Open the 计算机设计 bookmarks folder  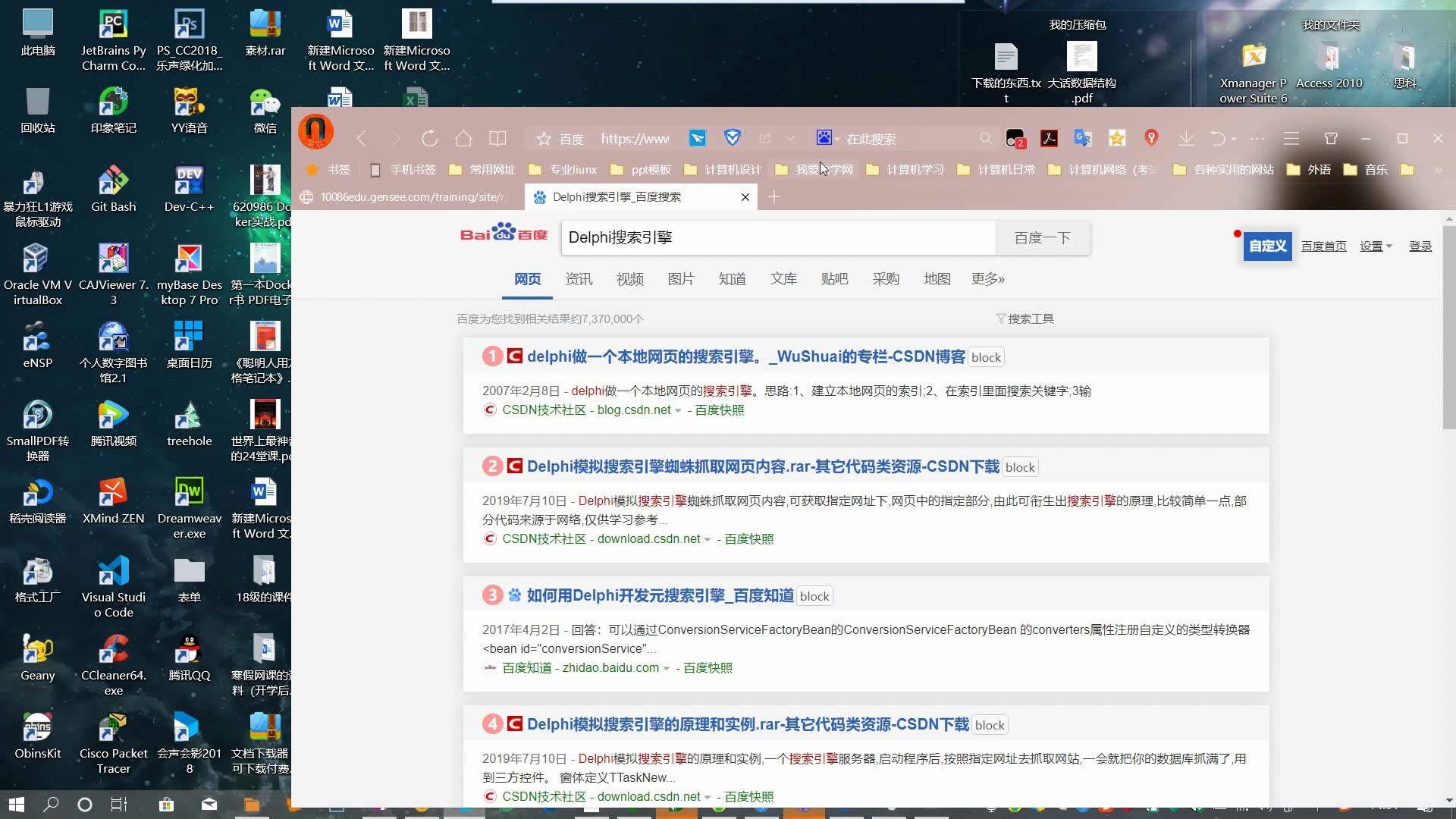point(722,170)
